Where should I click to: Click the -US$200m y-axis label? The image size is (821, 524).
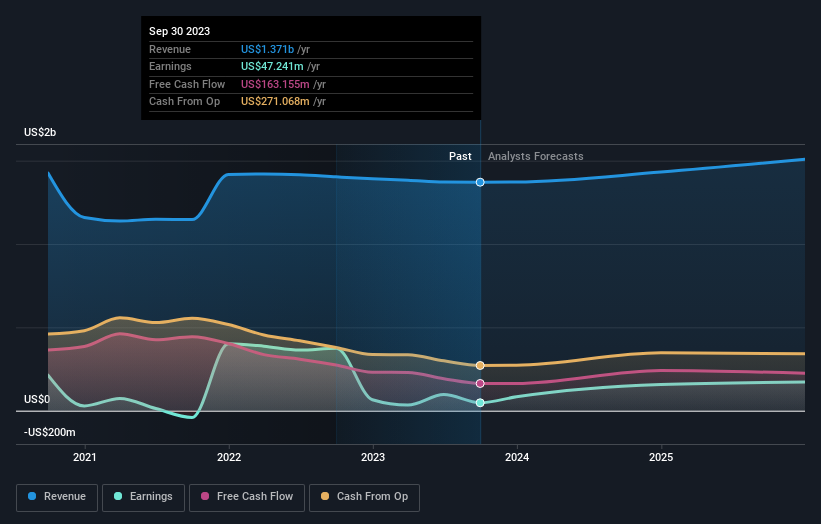pyautogui.click(x=50, y=432)
